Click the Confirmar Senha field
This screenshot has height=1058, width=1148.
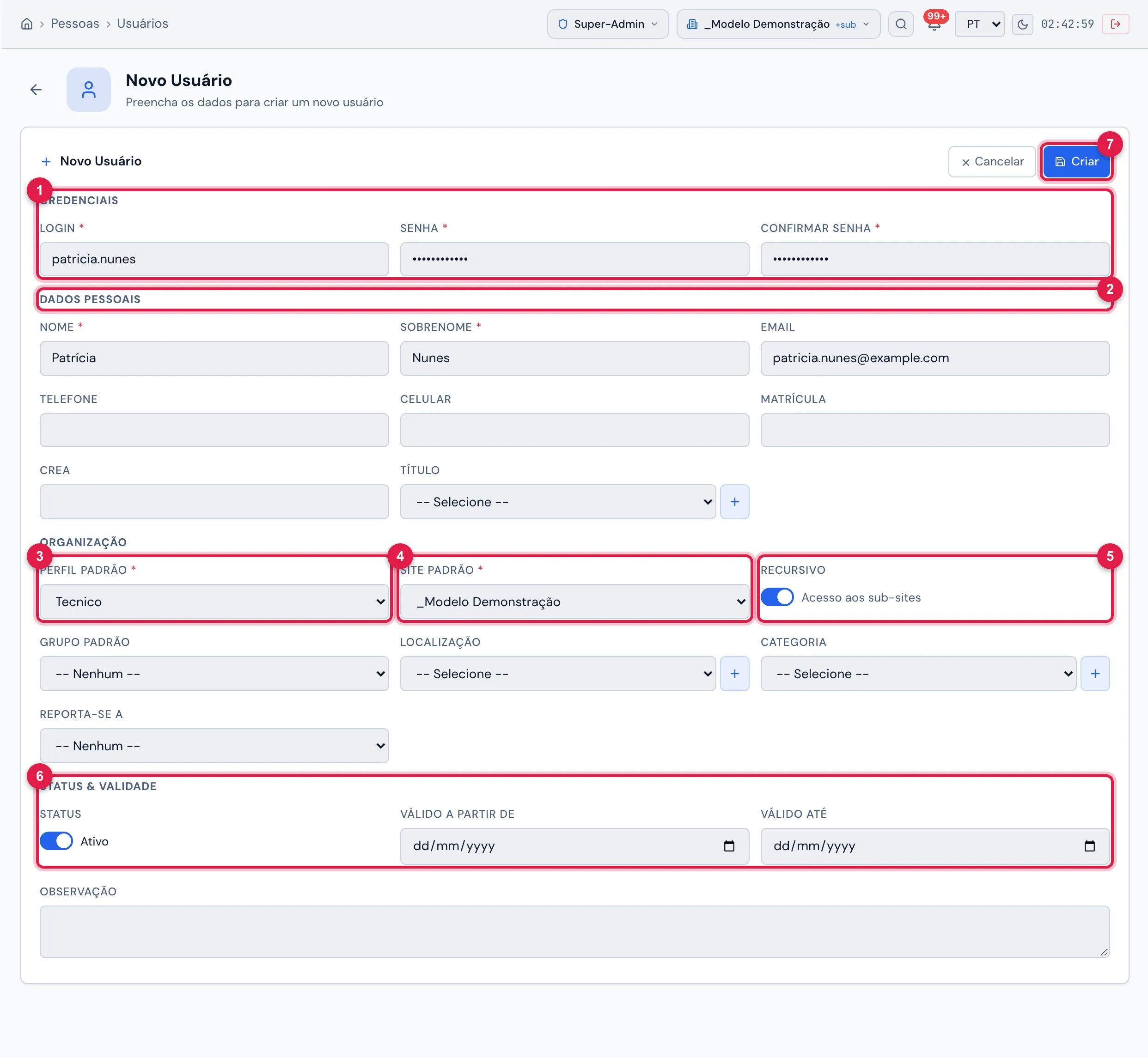935,259
